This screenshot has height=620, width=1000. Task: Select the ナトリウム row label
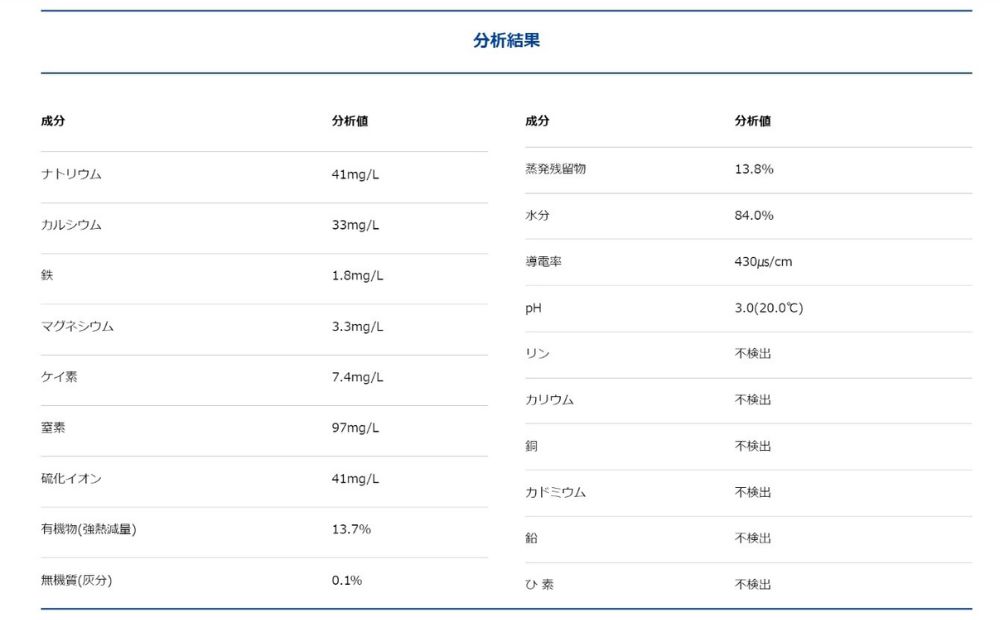tap(71, 175)
